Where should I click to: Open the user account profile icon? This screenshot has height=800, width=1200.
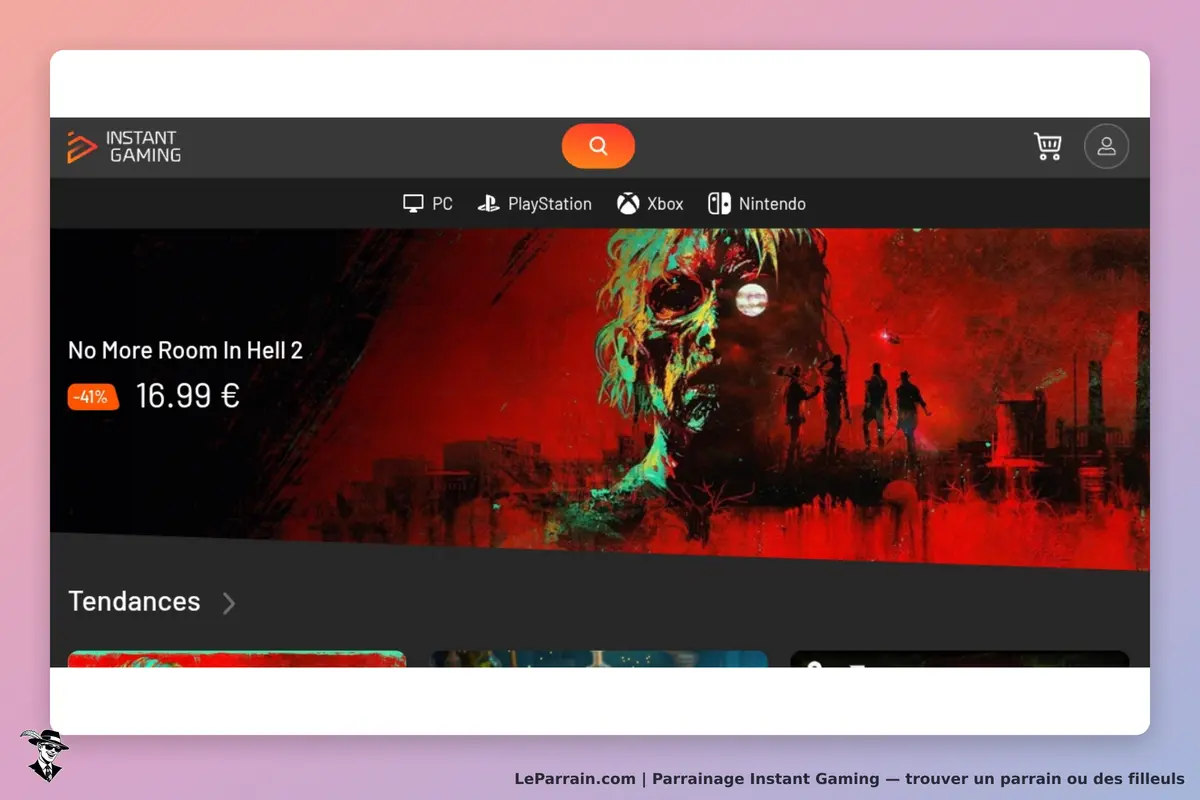(1106, 146)
